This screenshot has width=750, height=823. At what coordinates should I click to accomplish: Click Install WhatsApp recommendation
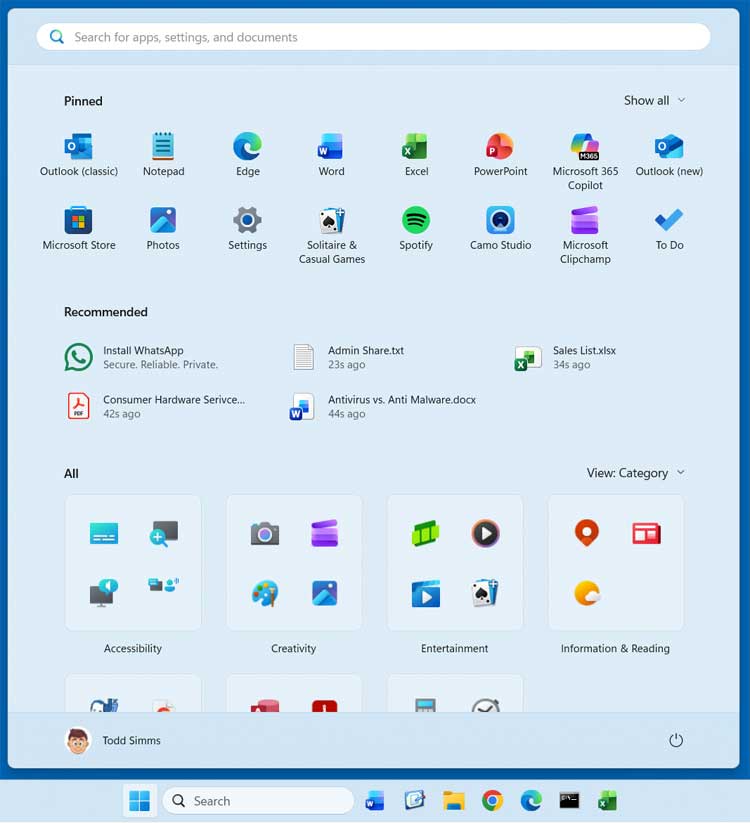(142, 357)
